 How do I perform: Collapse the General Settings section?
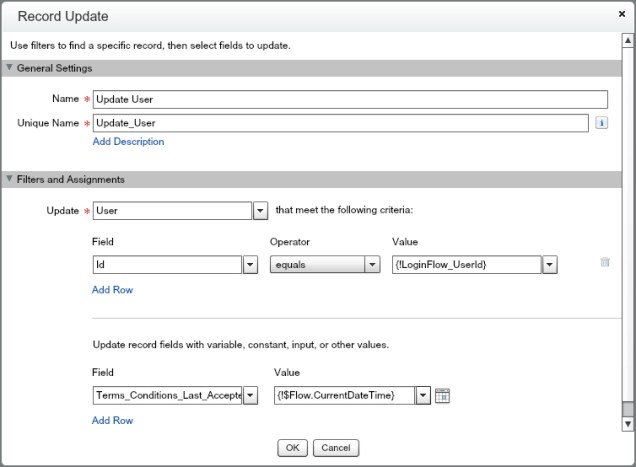pyautogui.click(x=10, y=68)
